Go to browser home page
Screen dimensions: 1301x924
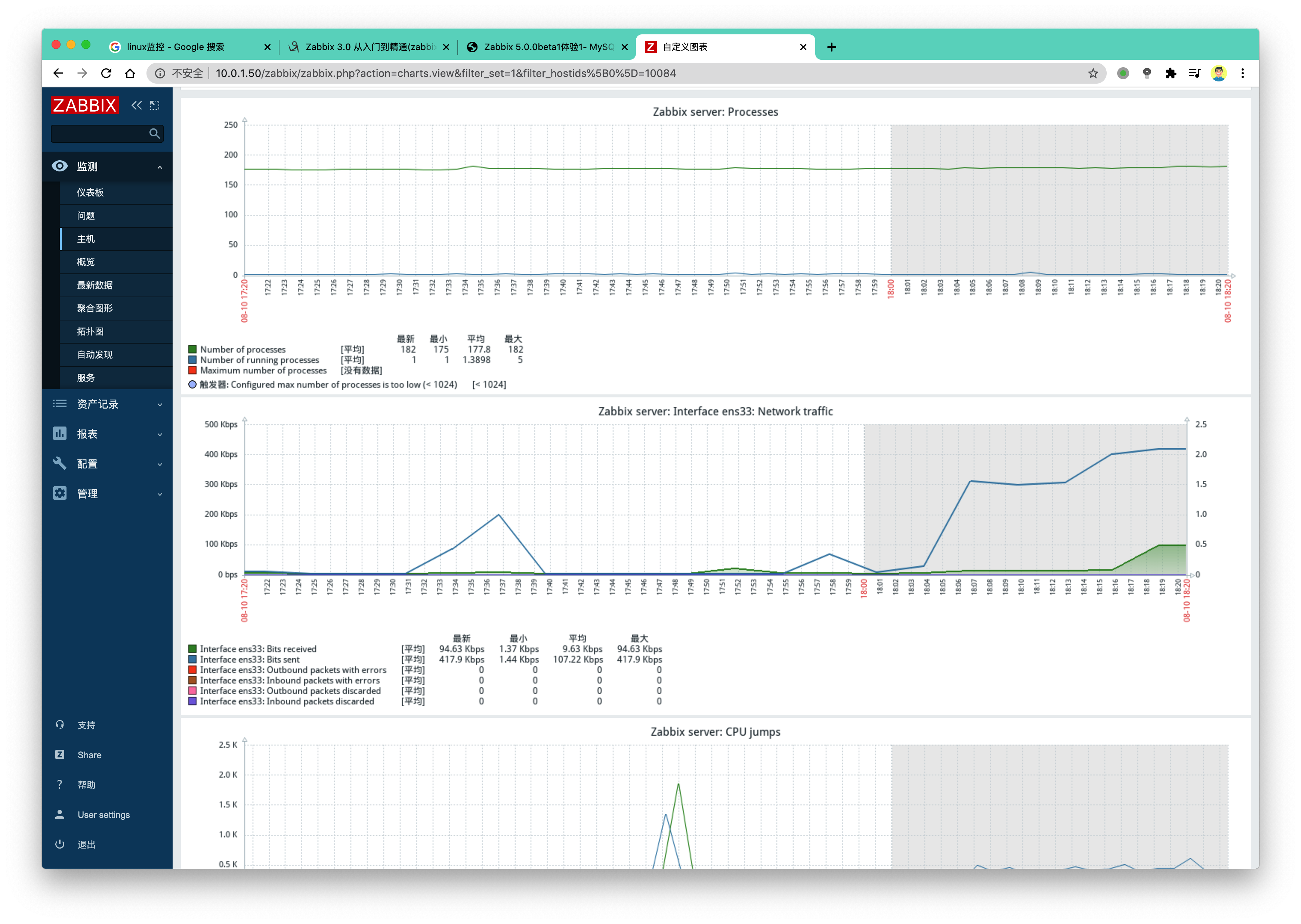(x=130, y=73)
